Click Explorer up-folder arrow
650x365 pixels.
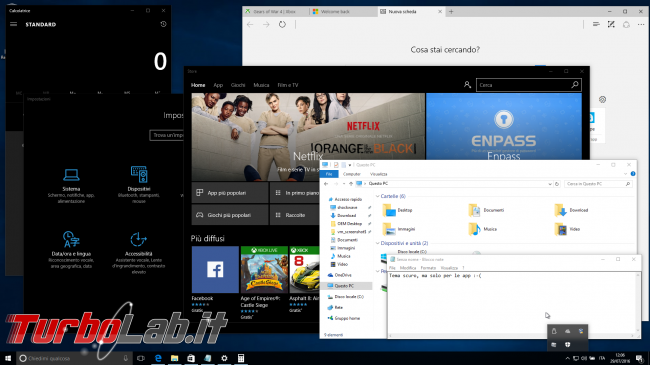(351, 184)
